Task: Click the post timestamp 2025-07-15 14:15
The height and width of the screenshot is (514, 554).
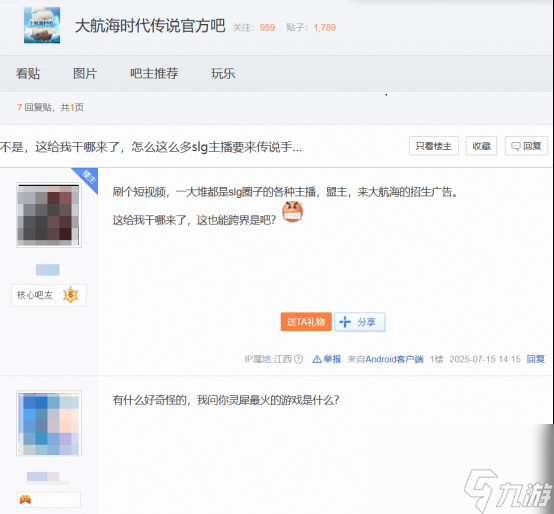Action: coord(485,359)
